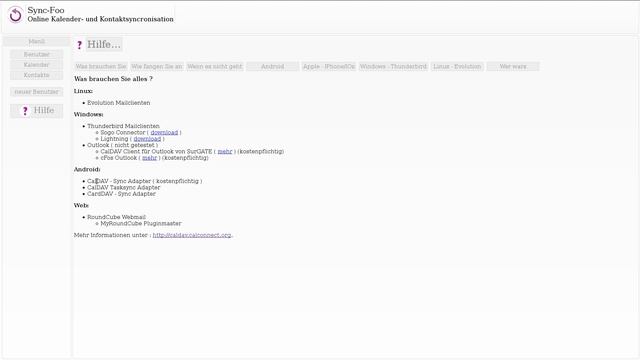Click the 'Was brauchen Sie alles ?' heading
Screen dimensions: 640x360
click(x=113, y=79)
